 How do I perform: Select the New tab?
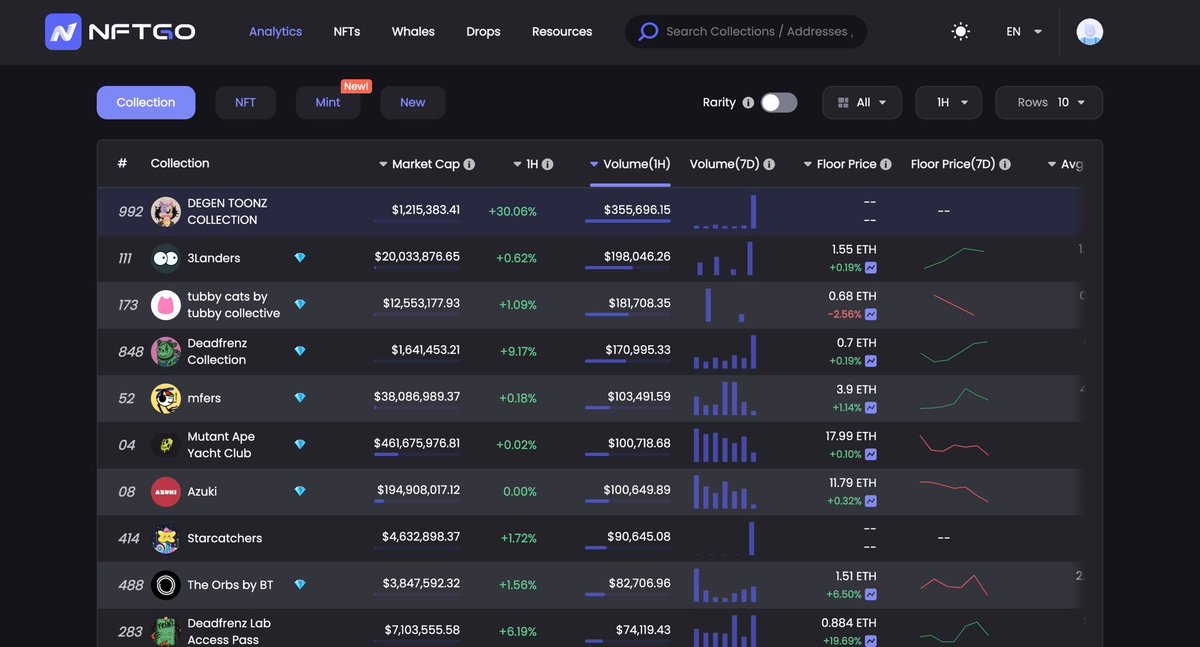413,103
